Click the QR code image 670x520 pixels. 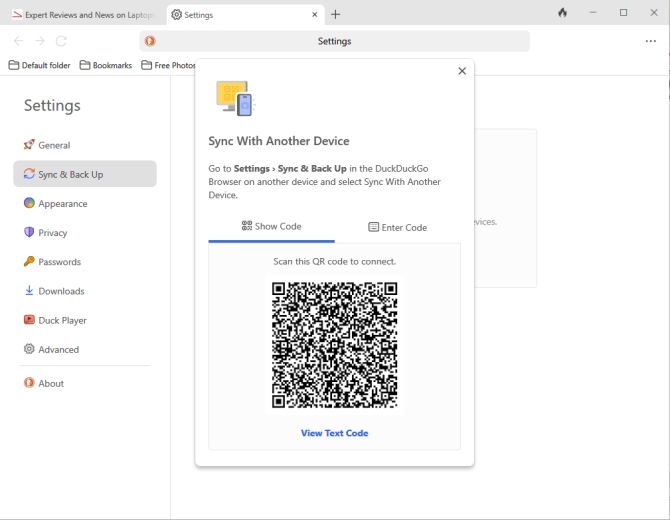(x=334, y=345)
